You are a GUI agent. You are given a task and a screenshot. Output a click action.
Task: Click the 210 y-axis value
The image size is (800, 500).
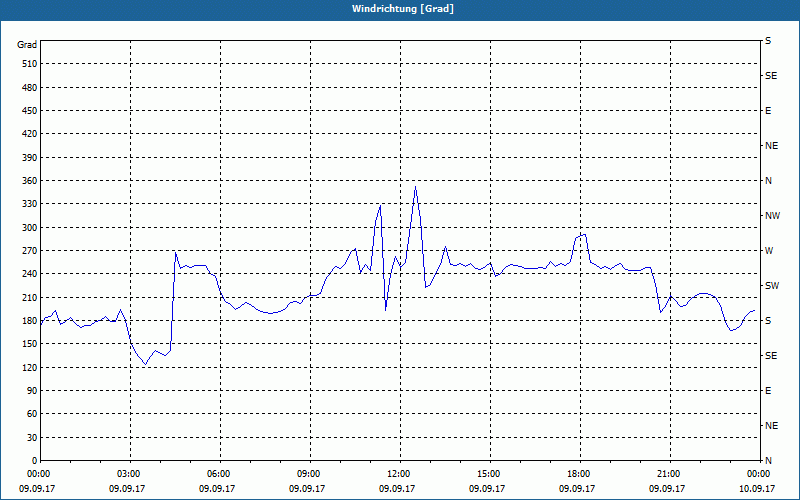coord(30,297)
